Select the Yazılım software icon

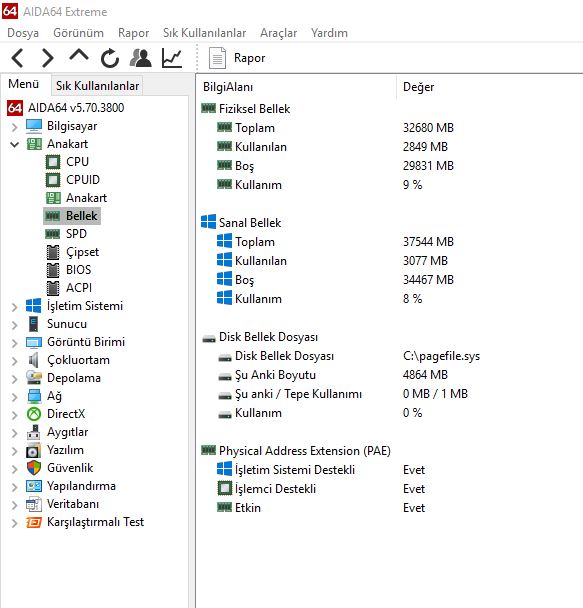34,451
